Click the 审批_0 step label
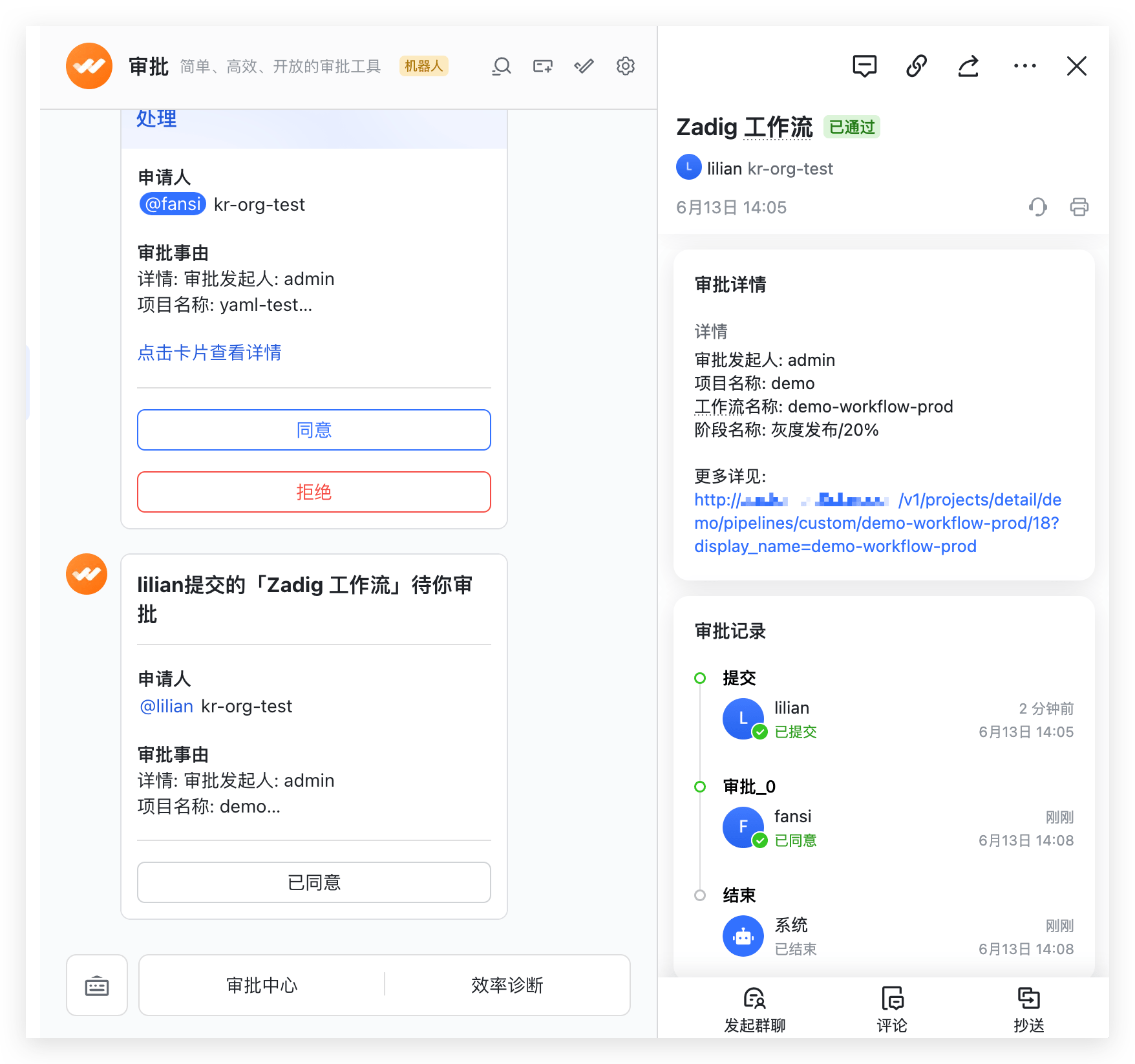 [749, 787]
